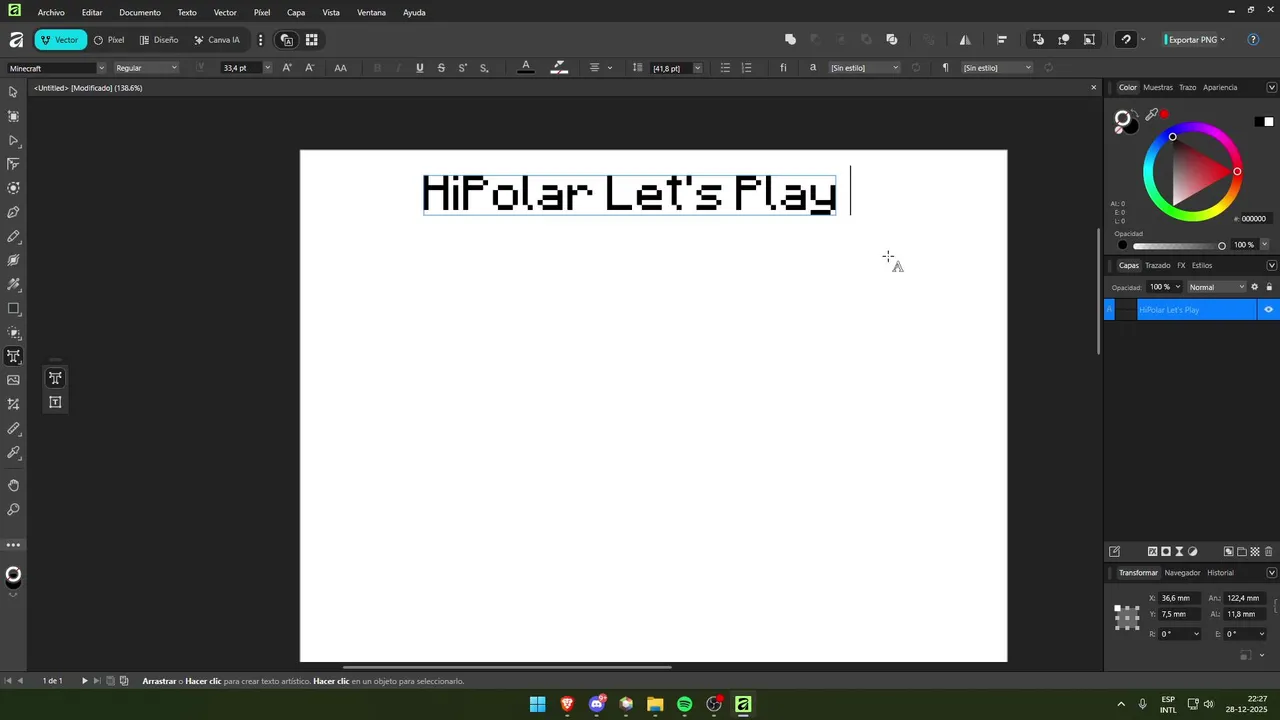The height and width of the screenshot is (720, 1280).
Task: Open the Texto menu
Action: 187,12
